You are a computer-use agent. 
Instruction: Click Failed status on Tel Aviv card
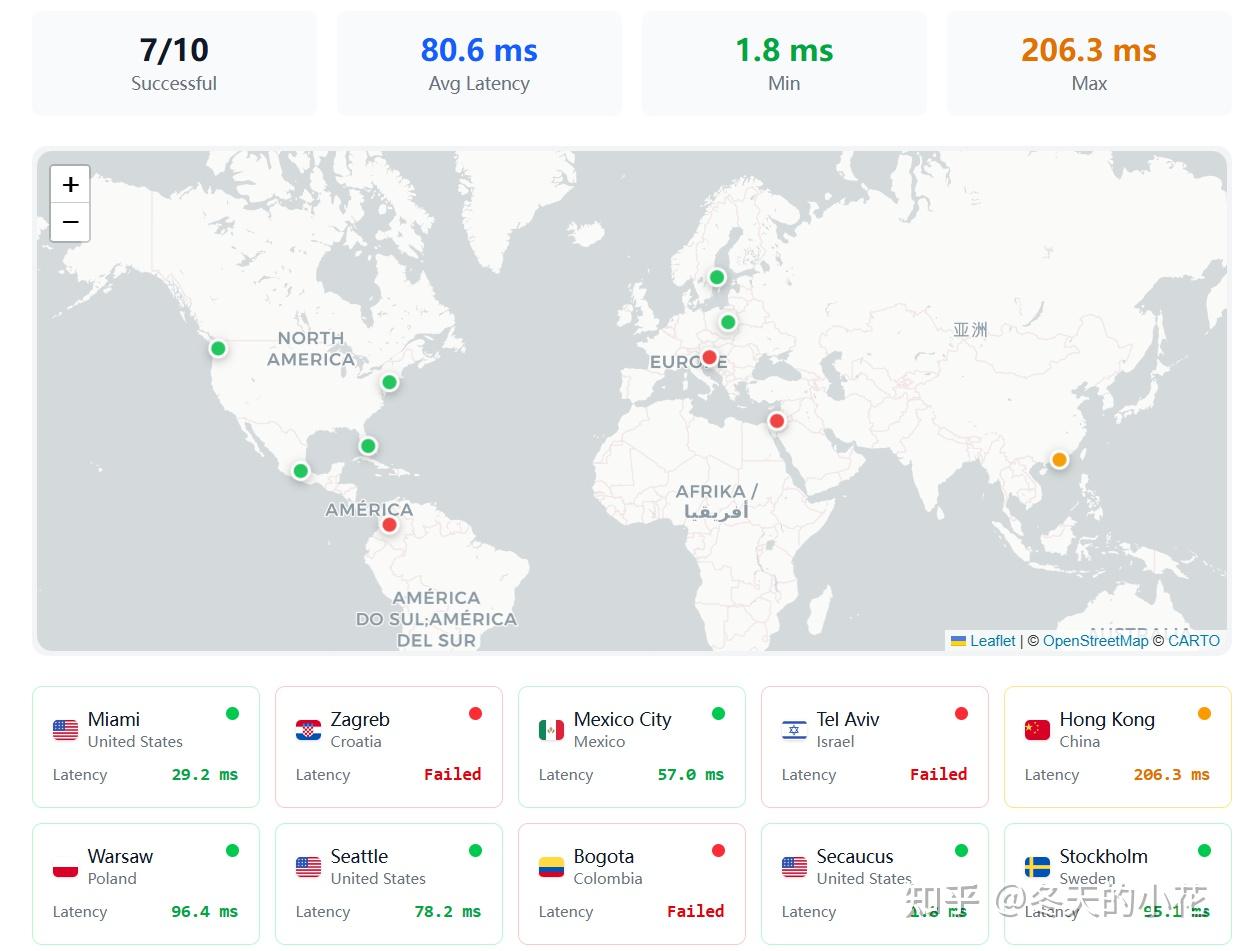939,774
